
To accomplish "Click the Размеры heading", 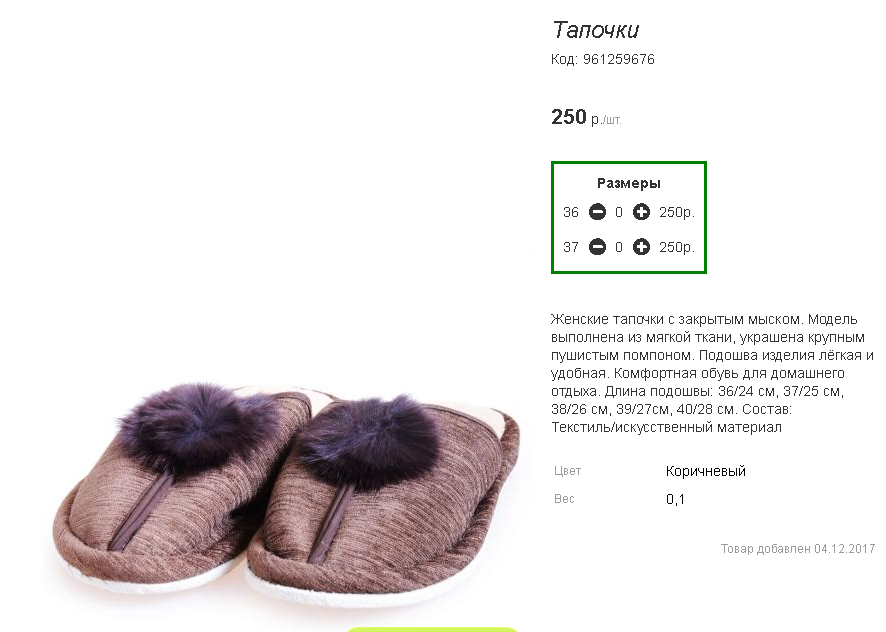I will [629, 183].
